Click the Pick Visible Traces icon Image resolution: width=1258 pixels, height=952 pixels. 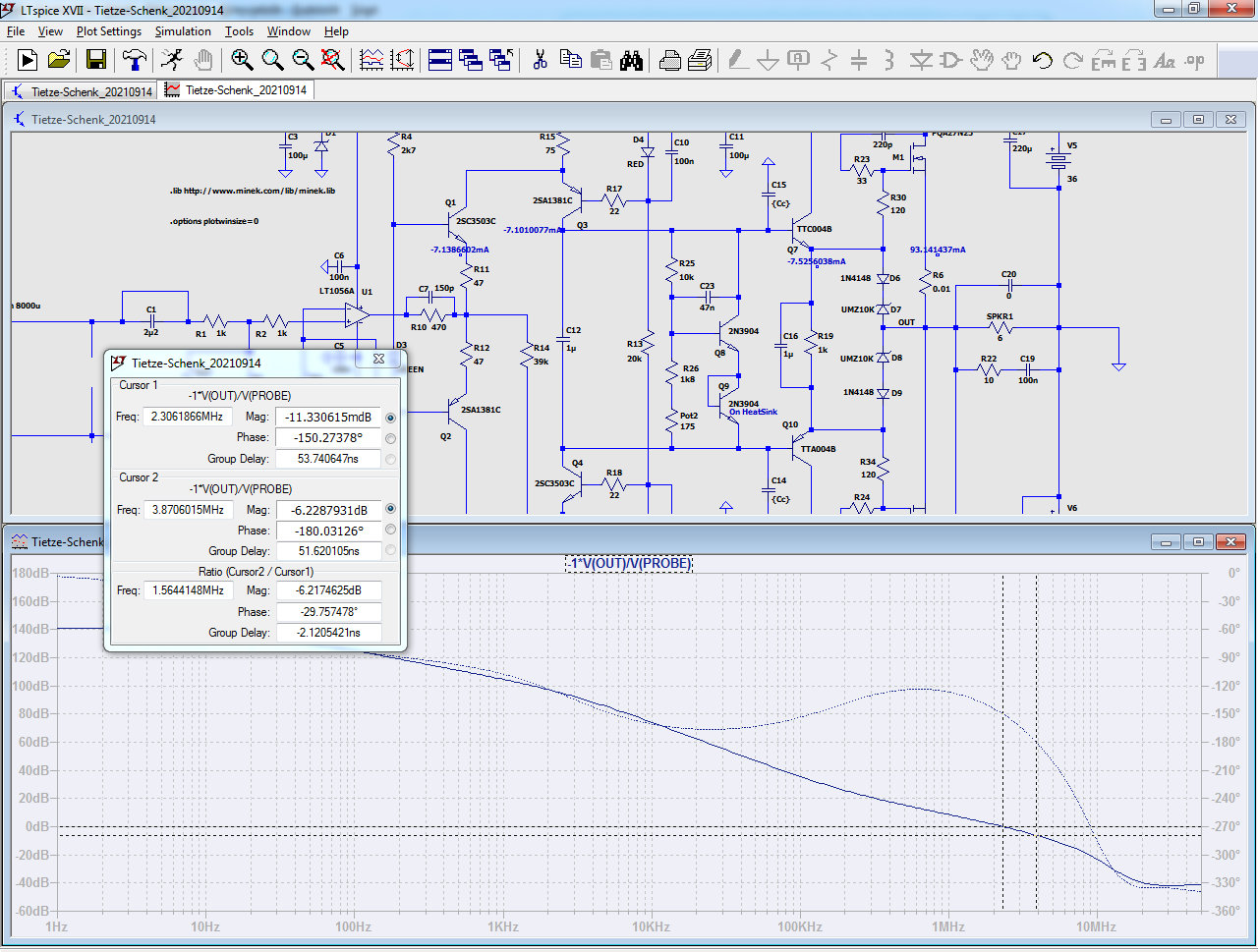pyautogui.click(x=371, y=60)
